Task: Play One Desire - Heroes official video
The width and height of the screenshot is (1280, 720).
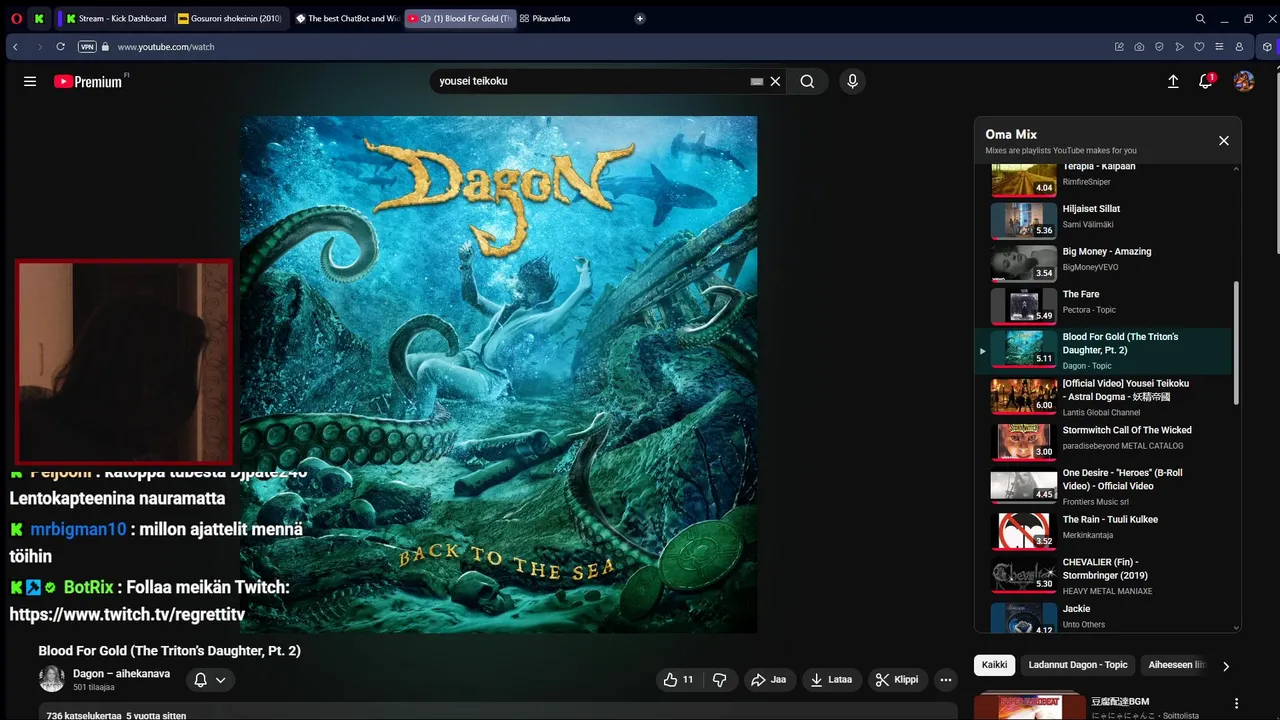Action: coord(1104,485)
